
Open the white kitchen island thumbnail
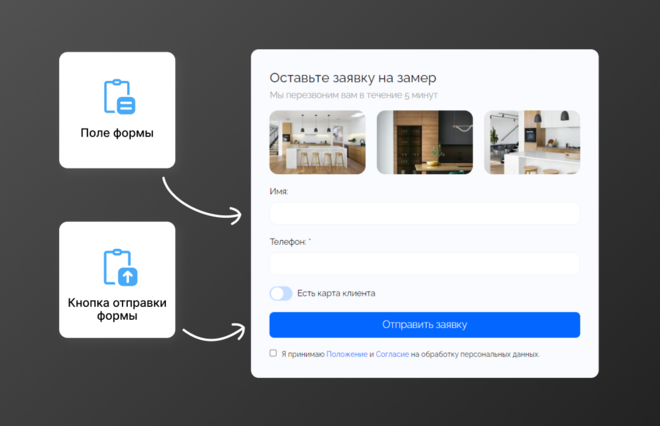317,142
